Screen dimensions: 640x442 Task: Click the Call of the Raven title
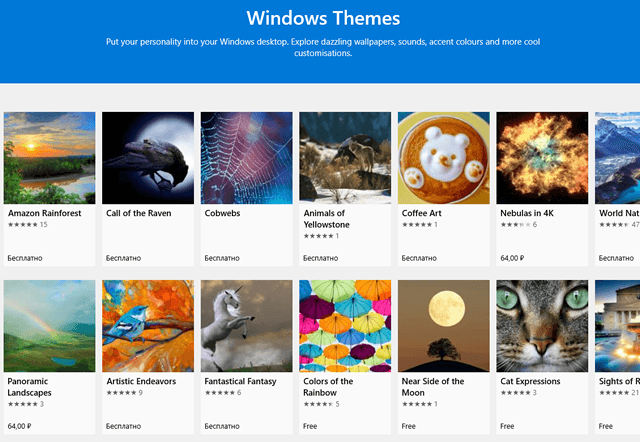click(x=139, y=213)
